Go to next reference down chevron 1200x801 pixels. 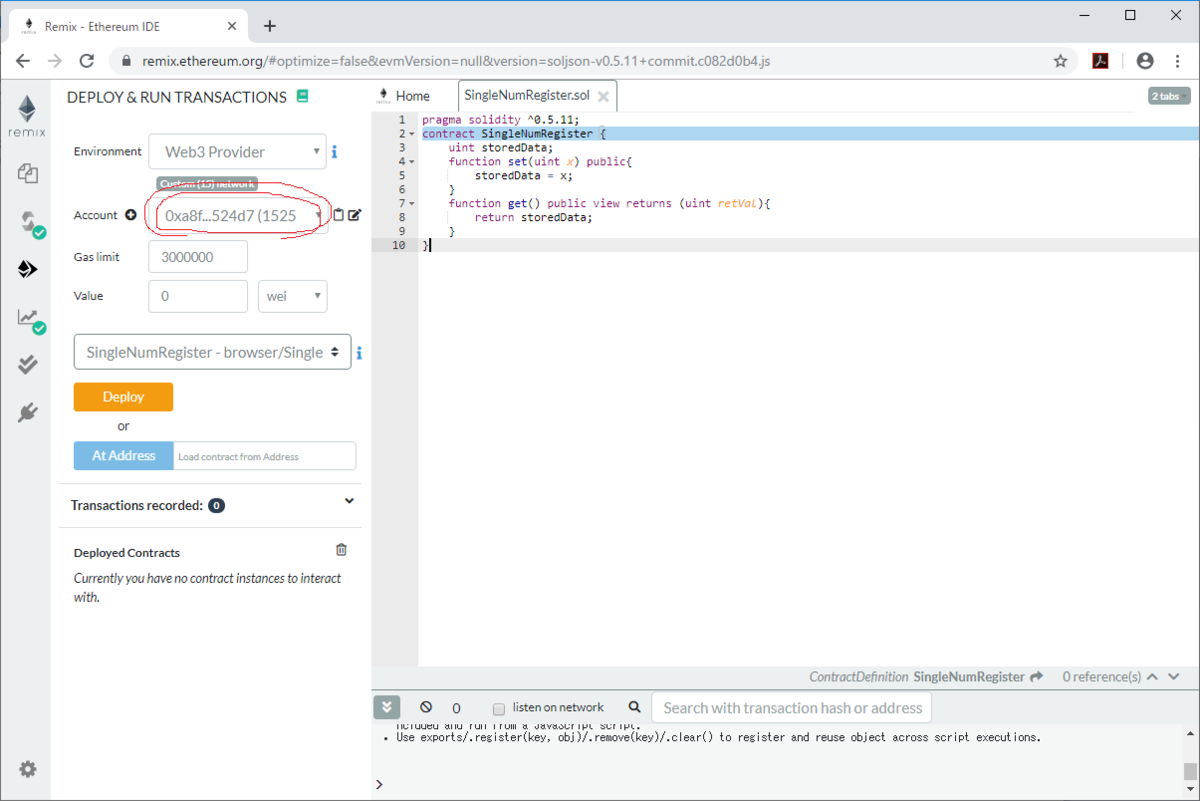[1173, 677]
